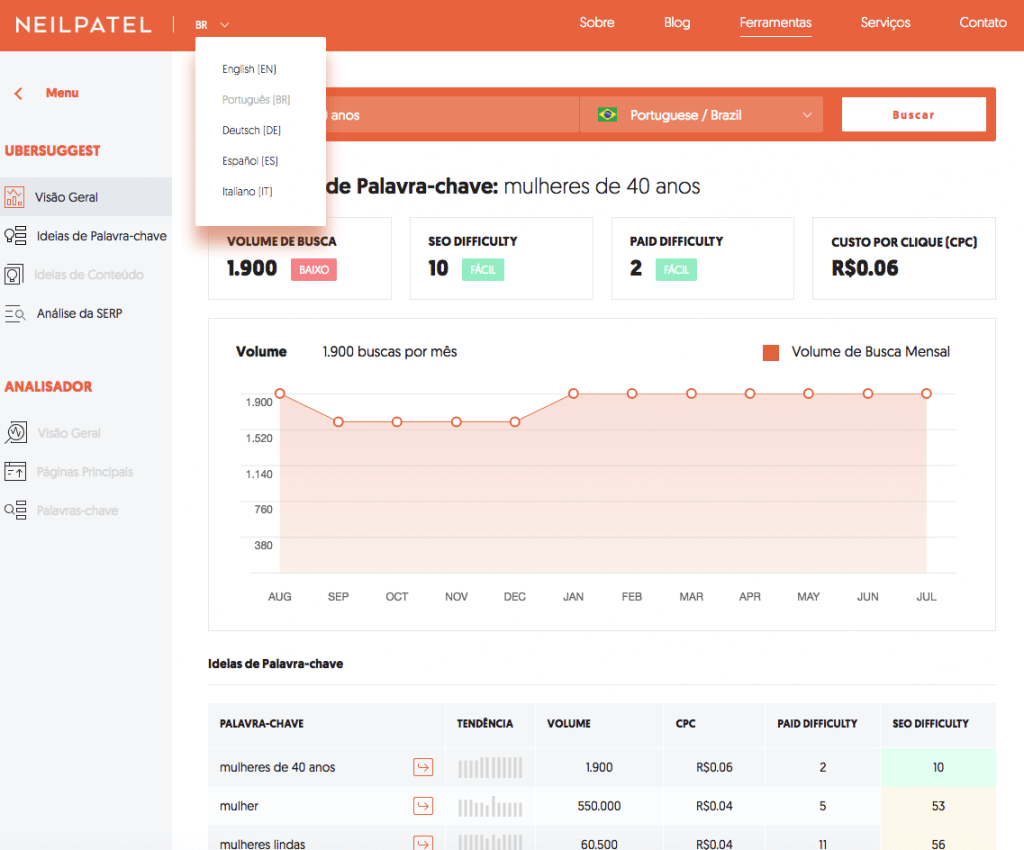Click the arrow icon in the mulheres lindas row
Viewport: 1024px width, 850px height.
coord(423,843)
